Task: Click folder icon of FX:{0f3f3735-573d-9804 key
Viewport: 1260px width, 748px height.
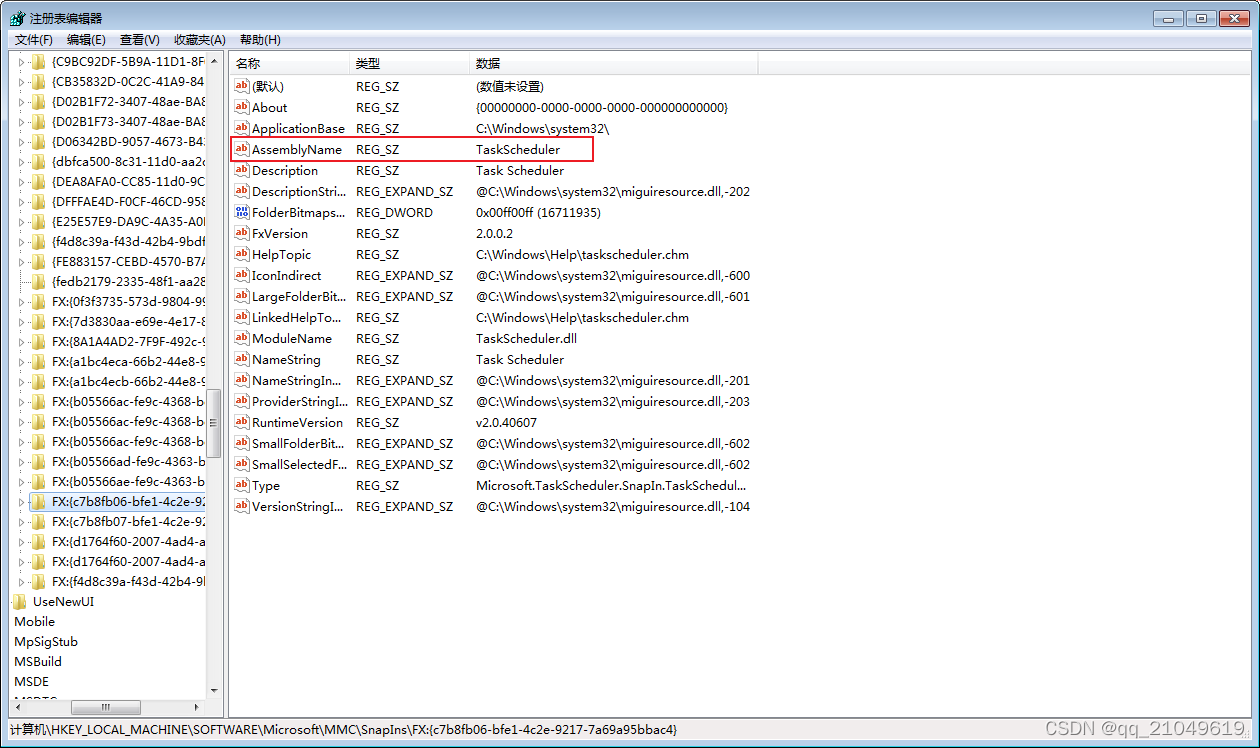Action: (39, 301)
